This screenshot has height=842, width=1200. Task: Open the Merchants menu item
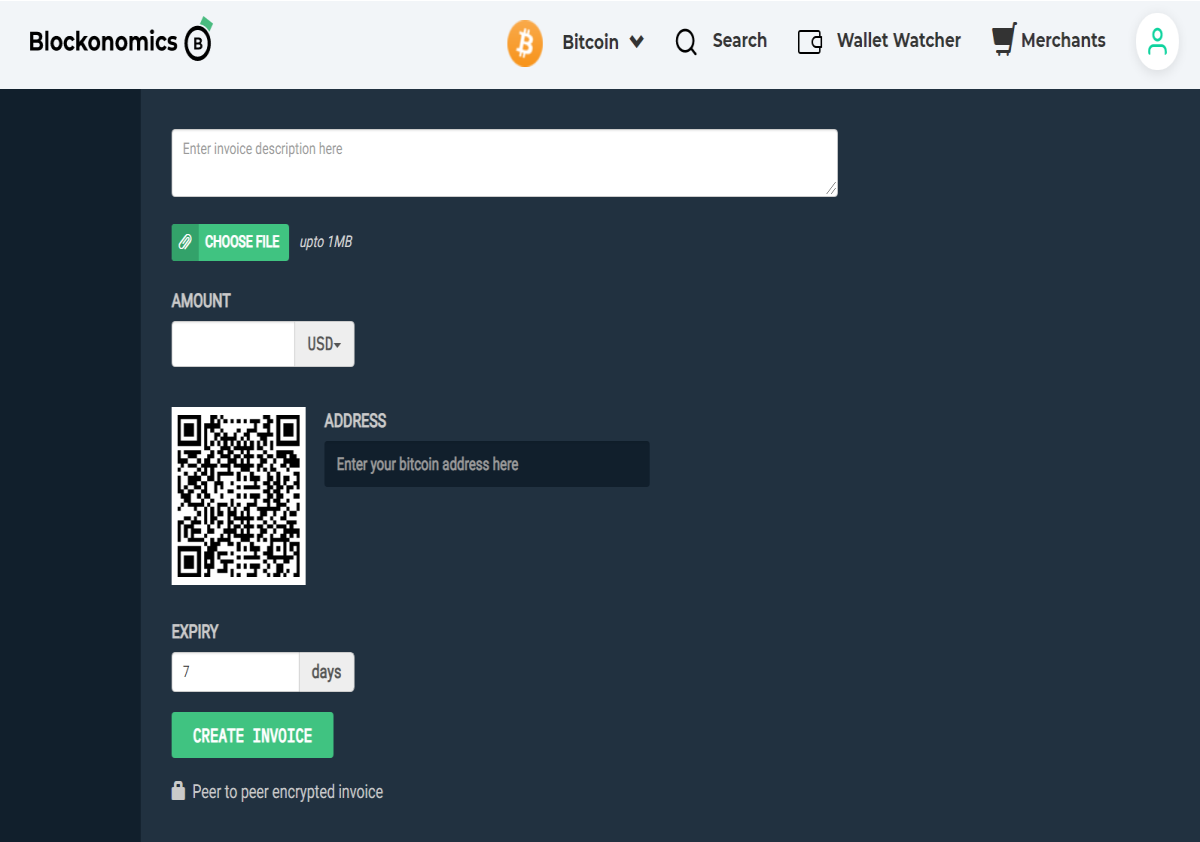pyautogui.click(x=1063, y=41)
